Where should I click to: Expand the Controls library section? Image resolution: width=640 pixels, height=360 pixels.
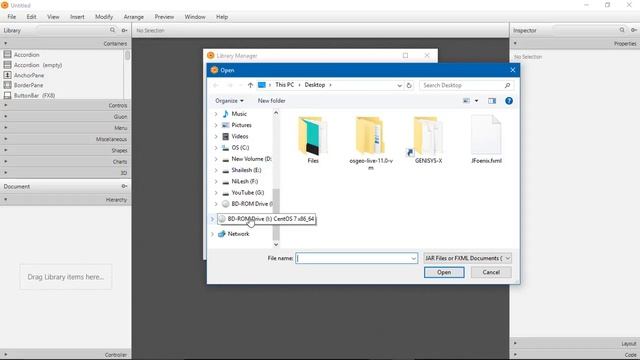65,105
